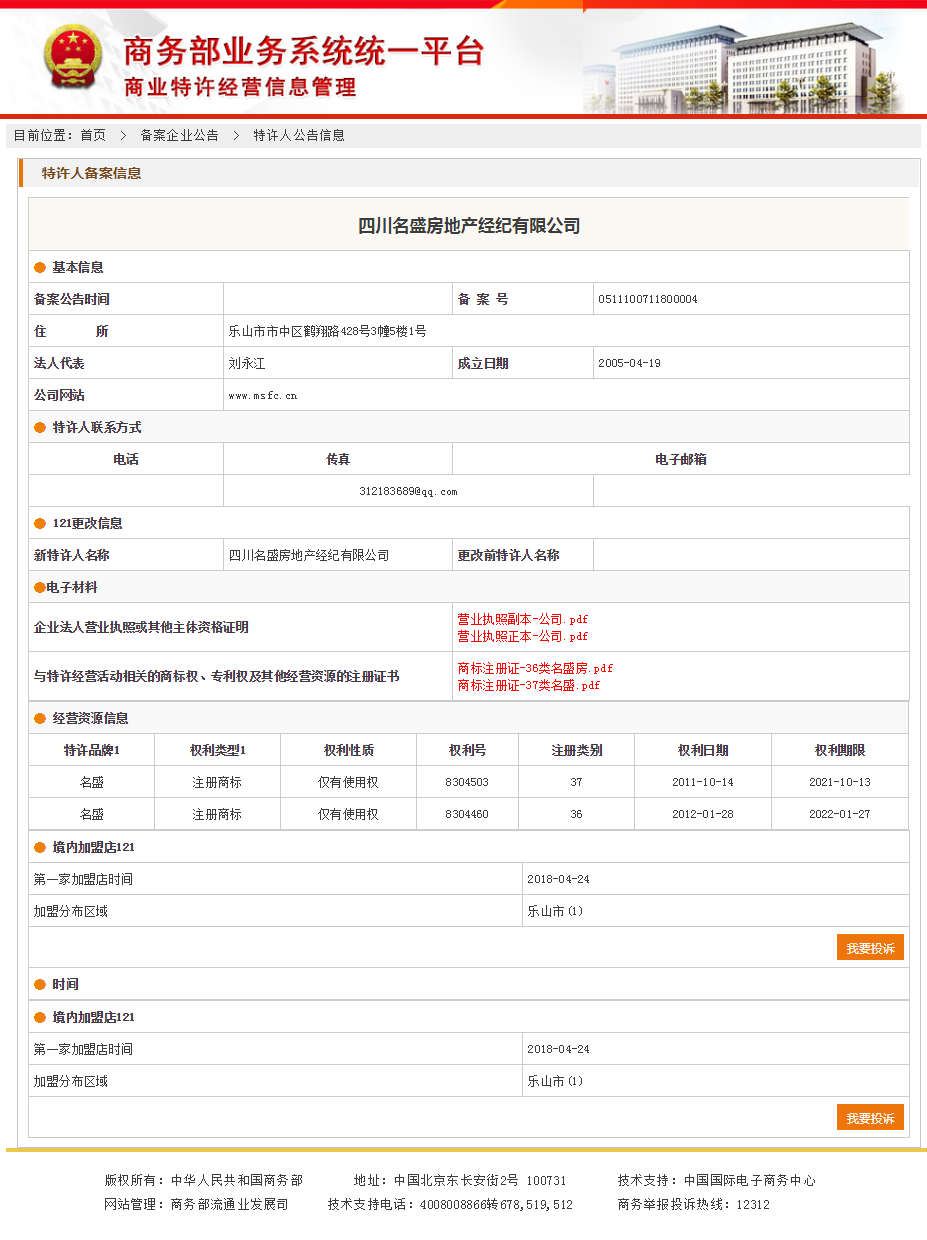Image resolution: width=927 pixels, height=1240 pixels.
Task: Open 商标注册证-37类名盛.pdf file
Action: 529,685
